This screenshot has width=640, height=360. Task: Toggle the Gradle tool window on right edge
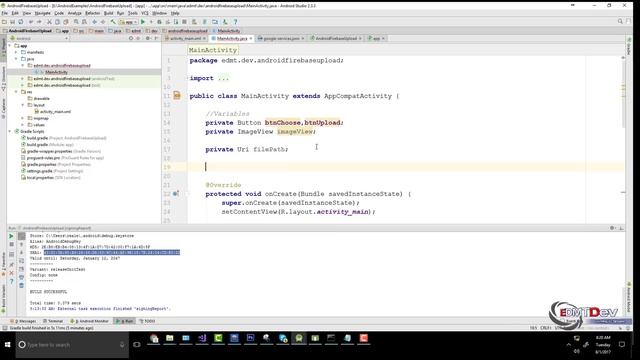629,47
